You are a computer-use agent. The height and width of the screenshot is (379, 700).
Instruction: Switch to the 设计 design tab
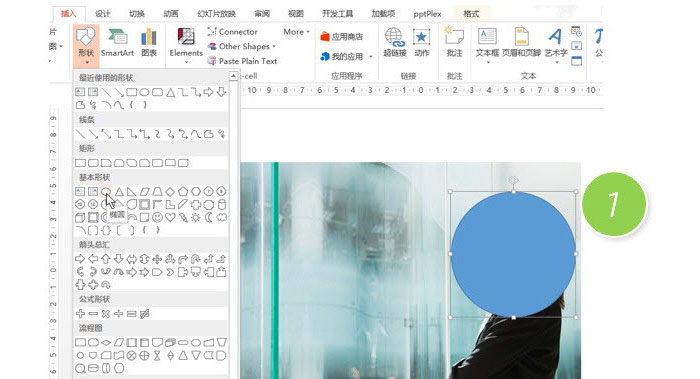coord(102,13)
